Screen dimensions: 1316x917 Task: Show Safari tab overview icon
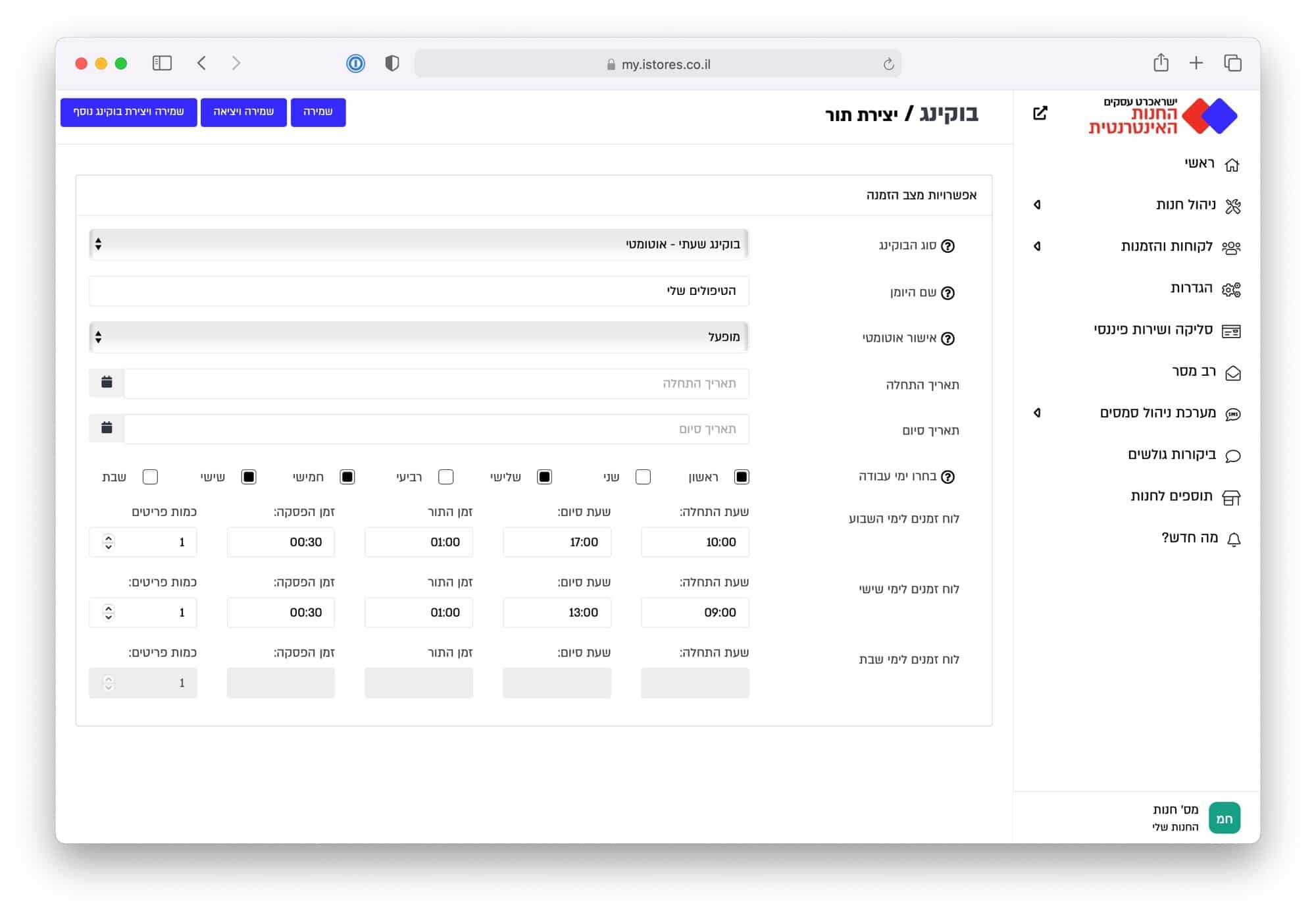point(1232,63)
